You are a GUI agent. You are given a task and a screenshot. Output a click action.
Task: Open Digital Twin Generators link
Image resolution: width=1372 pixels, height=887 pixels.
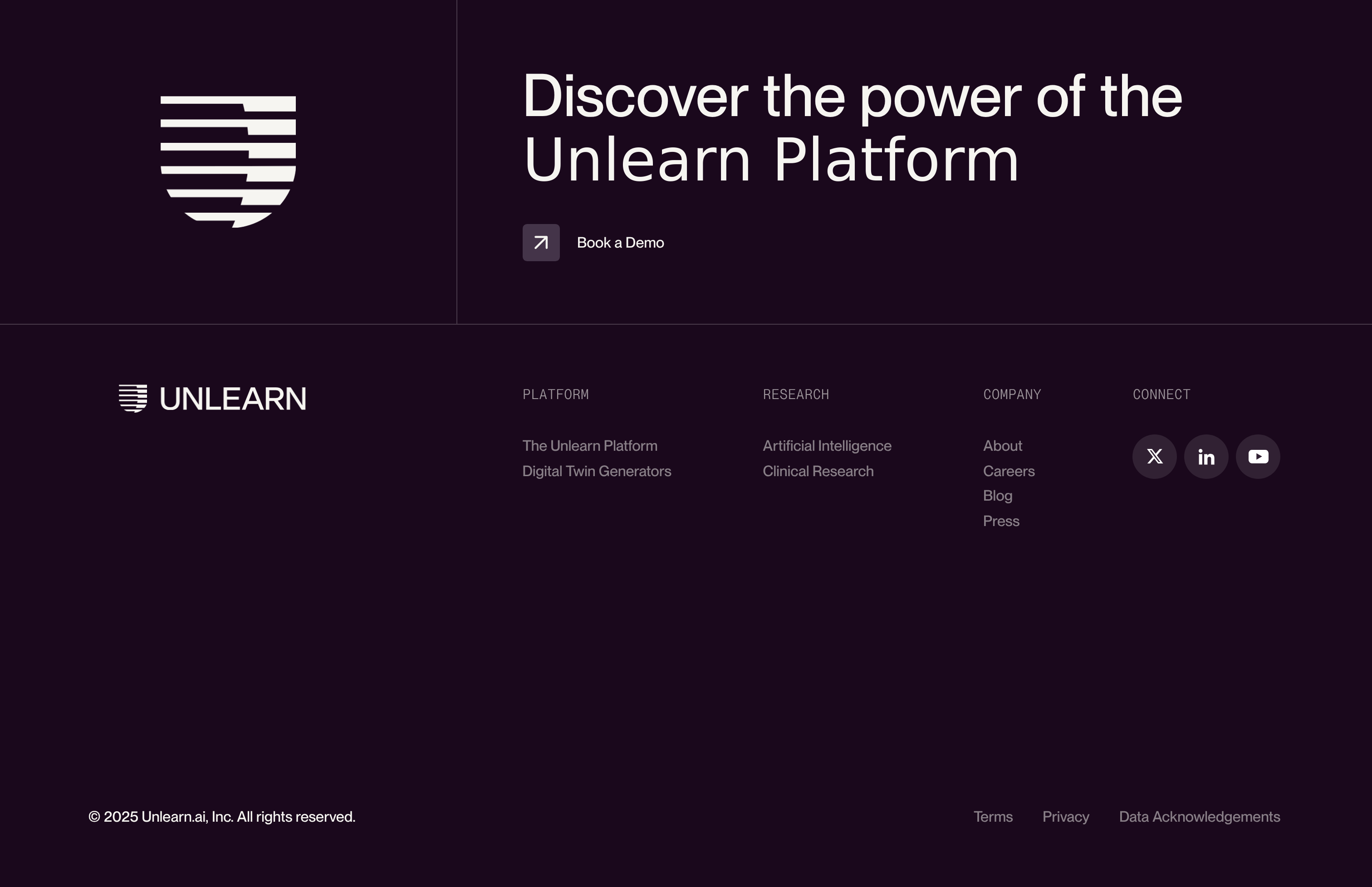click(x=597, y=471)
